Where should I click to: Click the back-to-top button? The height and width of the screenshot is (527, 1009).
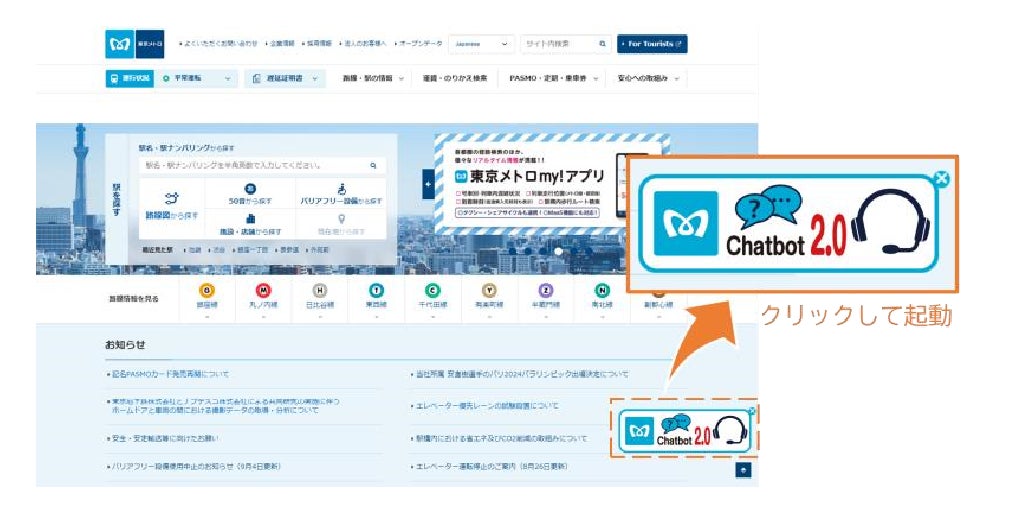point(743,470)
